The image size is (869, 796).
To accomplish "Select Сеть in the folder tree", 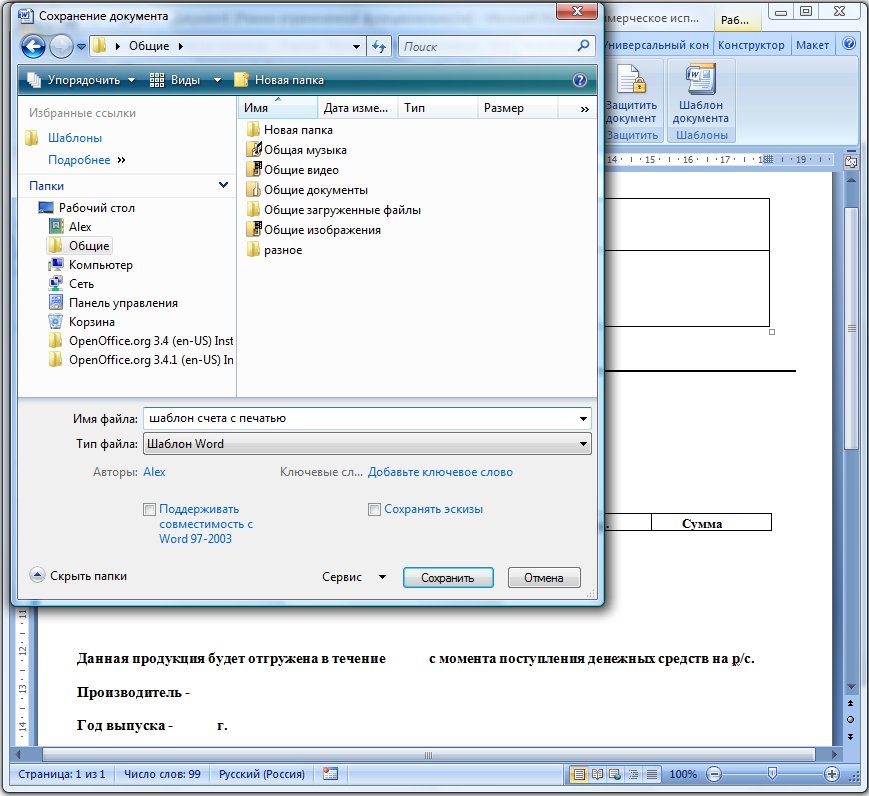I will [71, 284].
